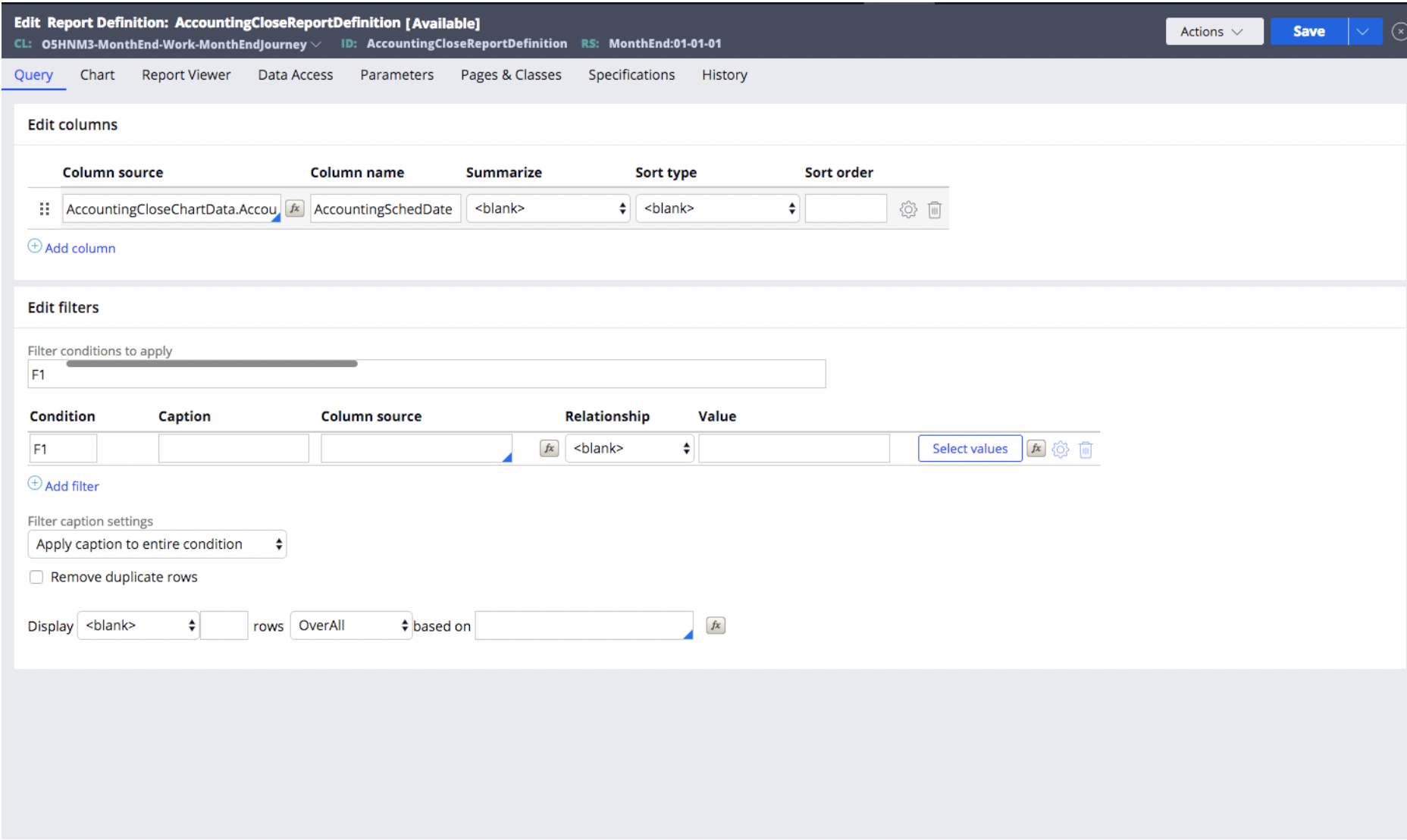
Task: Delete filter F1 row
Action: point(1086,450)
